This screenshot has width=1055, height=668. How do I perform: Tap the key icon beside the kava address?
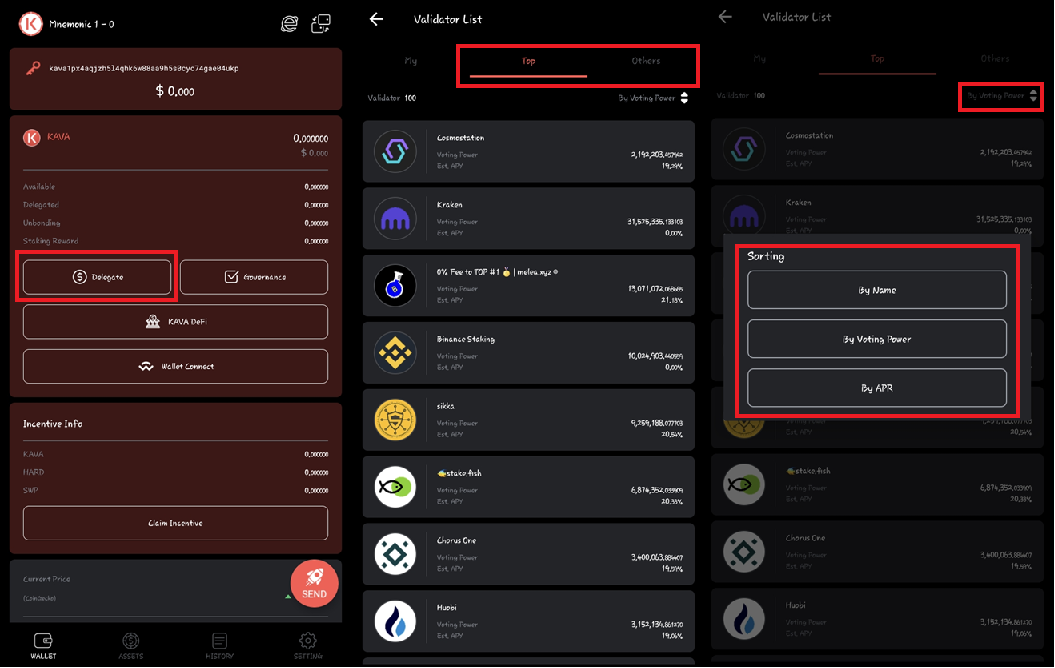(33, 68)
